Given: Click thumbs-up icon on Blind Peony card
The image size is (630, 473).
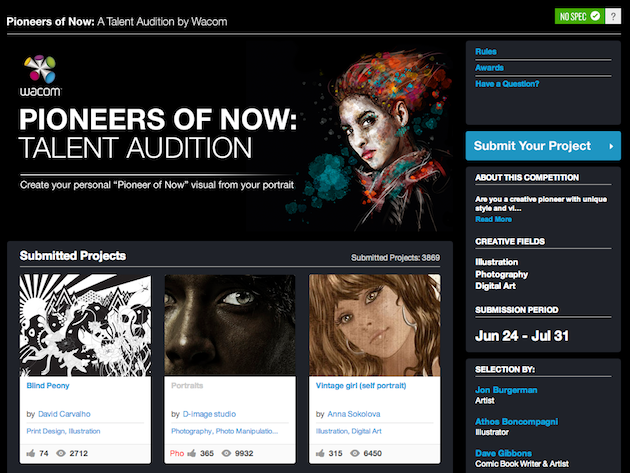Looking at the screenshot, I should (31, 453).
